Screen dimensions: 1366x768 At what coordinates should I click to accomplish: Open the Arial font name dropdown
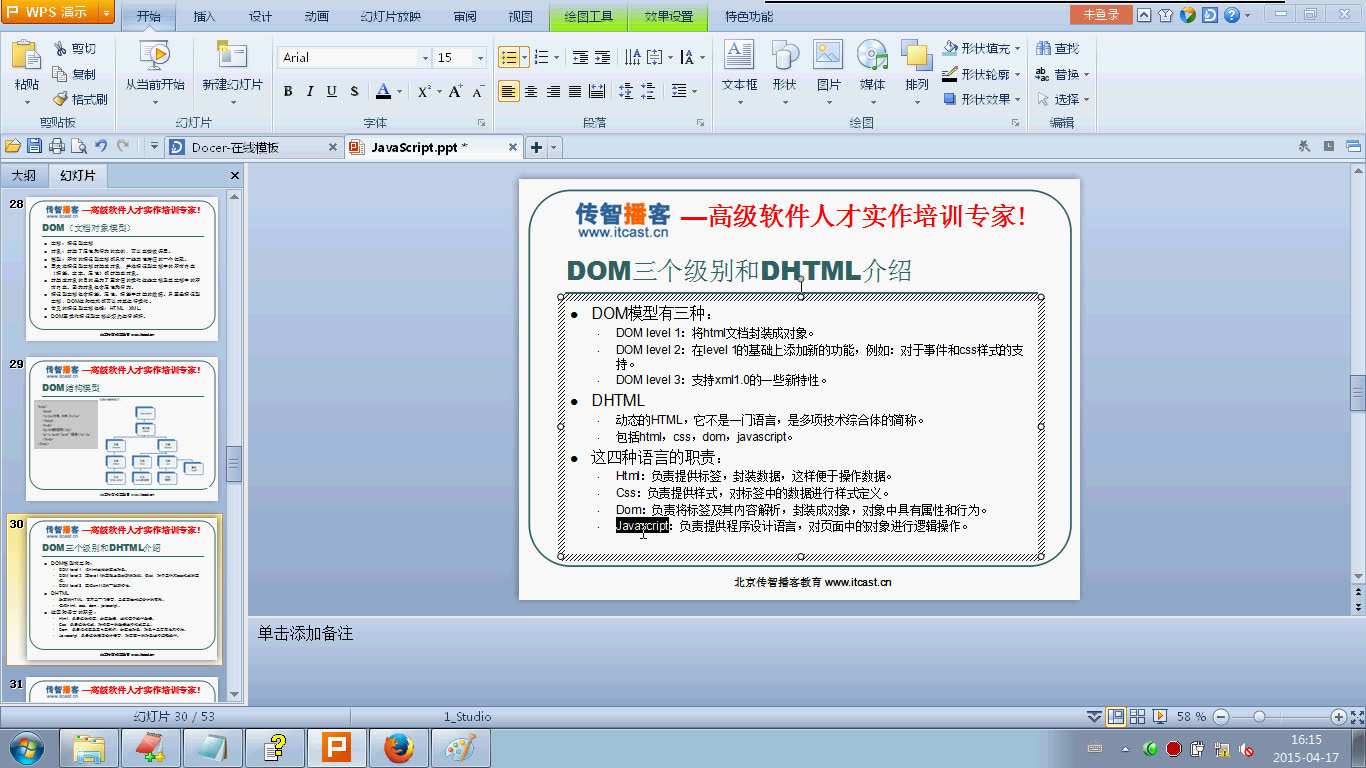pyautogui.click(x=426, y=58)
